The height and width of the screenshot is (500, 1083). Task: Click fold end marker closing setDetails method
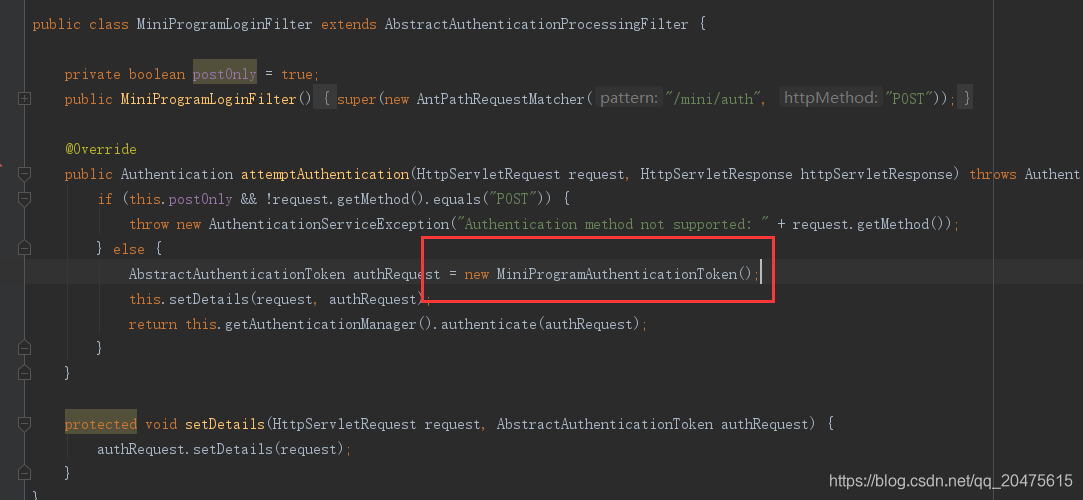pos(24,473)
